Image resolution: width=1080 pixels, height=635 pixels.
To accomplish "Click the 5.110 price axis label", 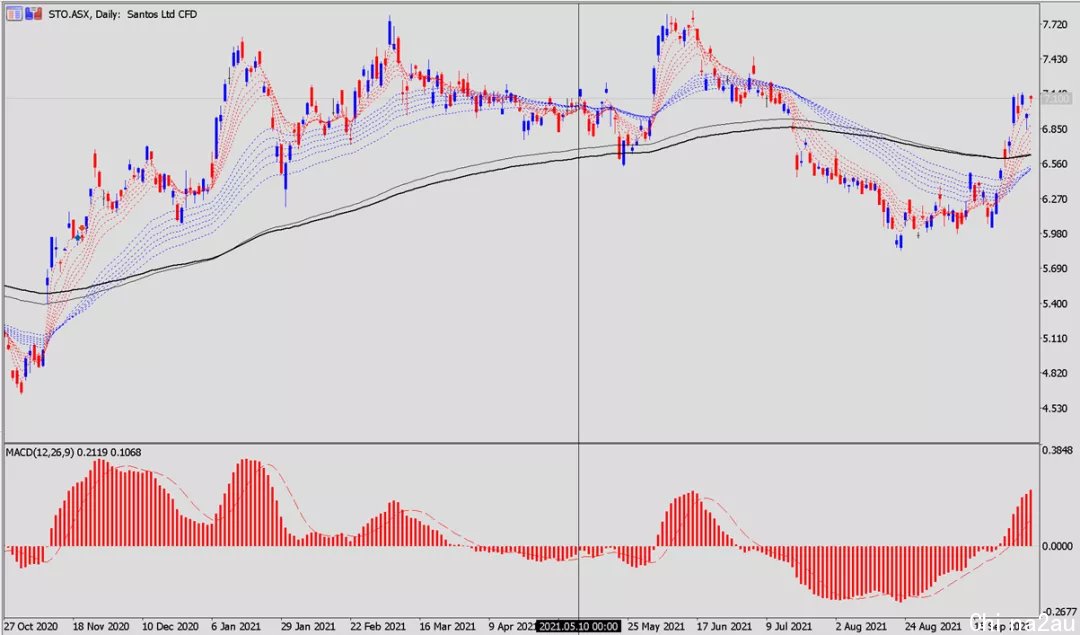I will [1055, 338].
